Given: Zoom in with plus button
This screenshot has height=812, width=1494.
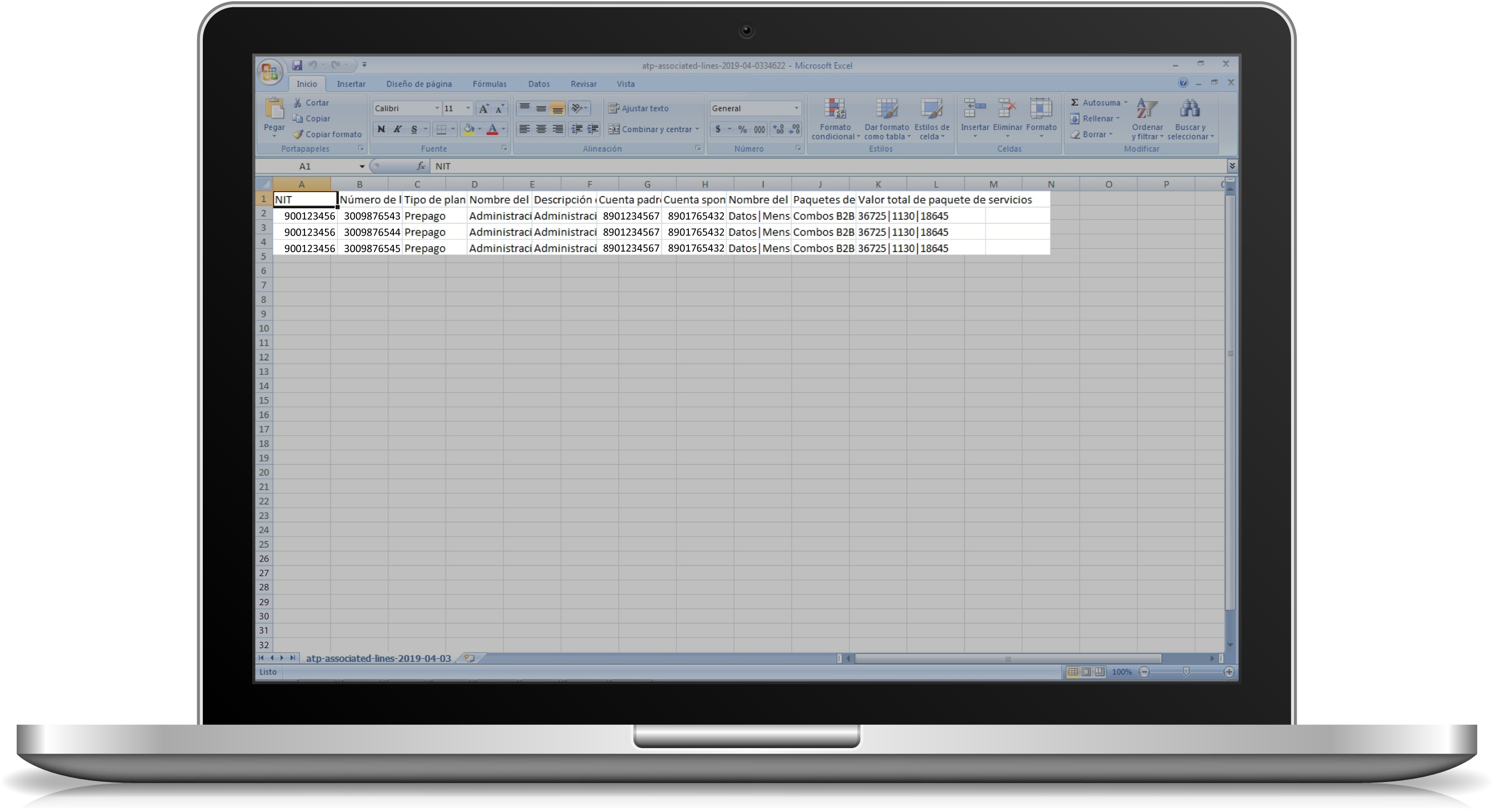Looking at the screenshot, I should 1228,671.
